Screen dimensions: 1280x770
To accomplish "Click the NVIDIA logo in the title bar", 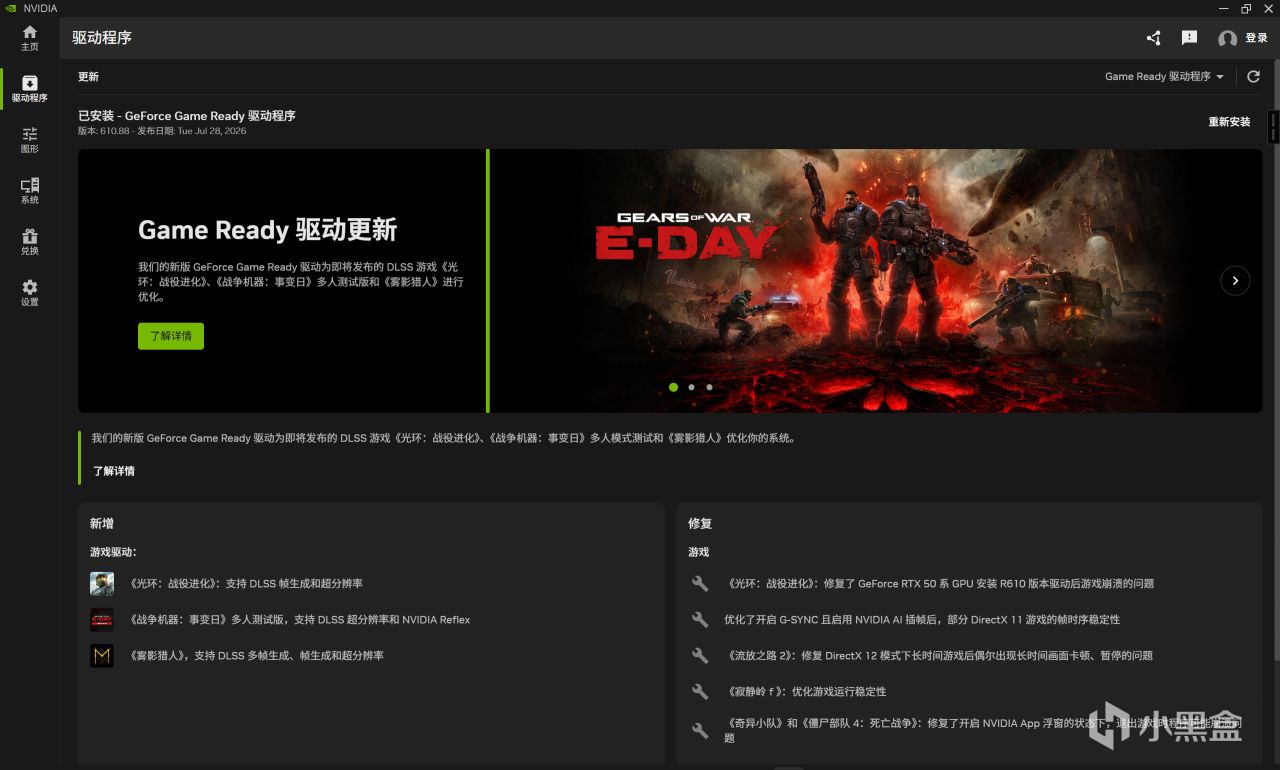I will tap(9, 8).
